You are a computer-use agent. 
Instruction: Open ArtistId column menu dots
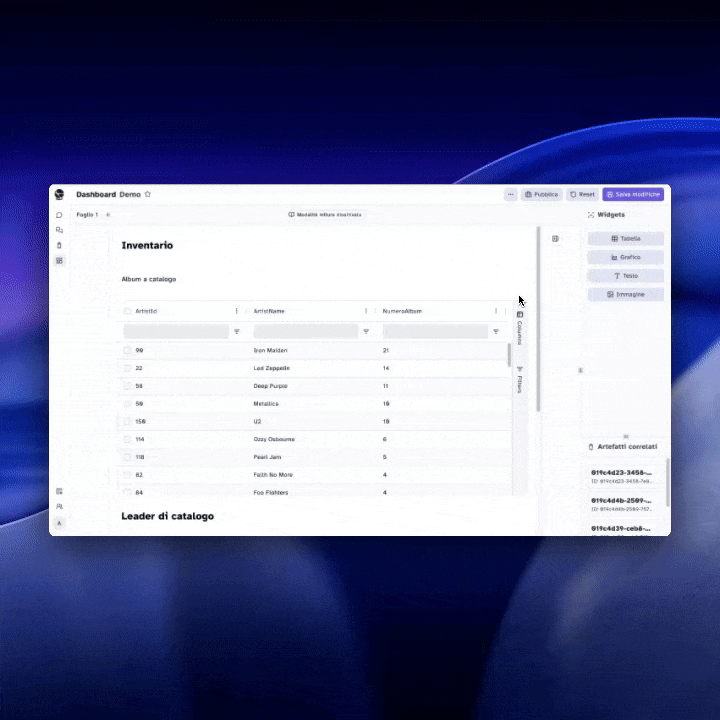click(x=236, y=311)
